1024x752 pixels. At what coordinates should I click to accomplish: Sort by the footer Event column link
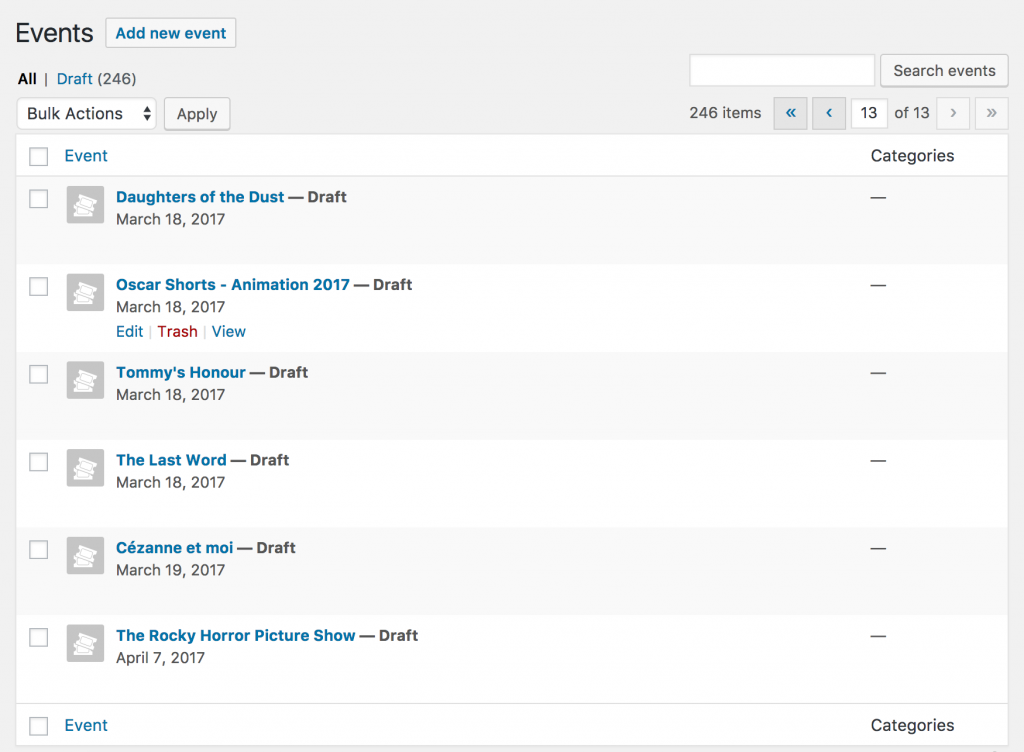pyautogui.click(x=86, y=725)
